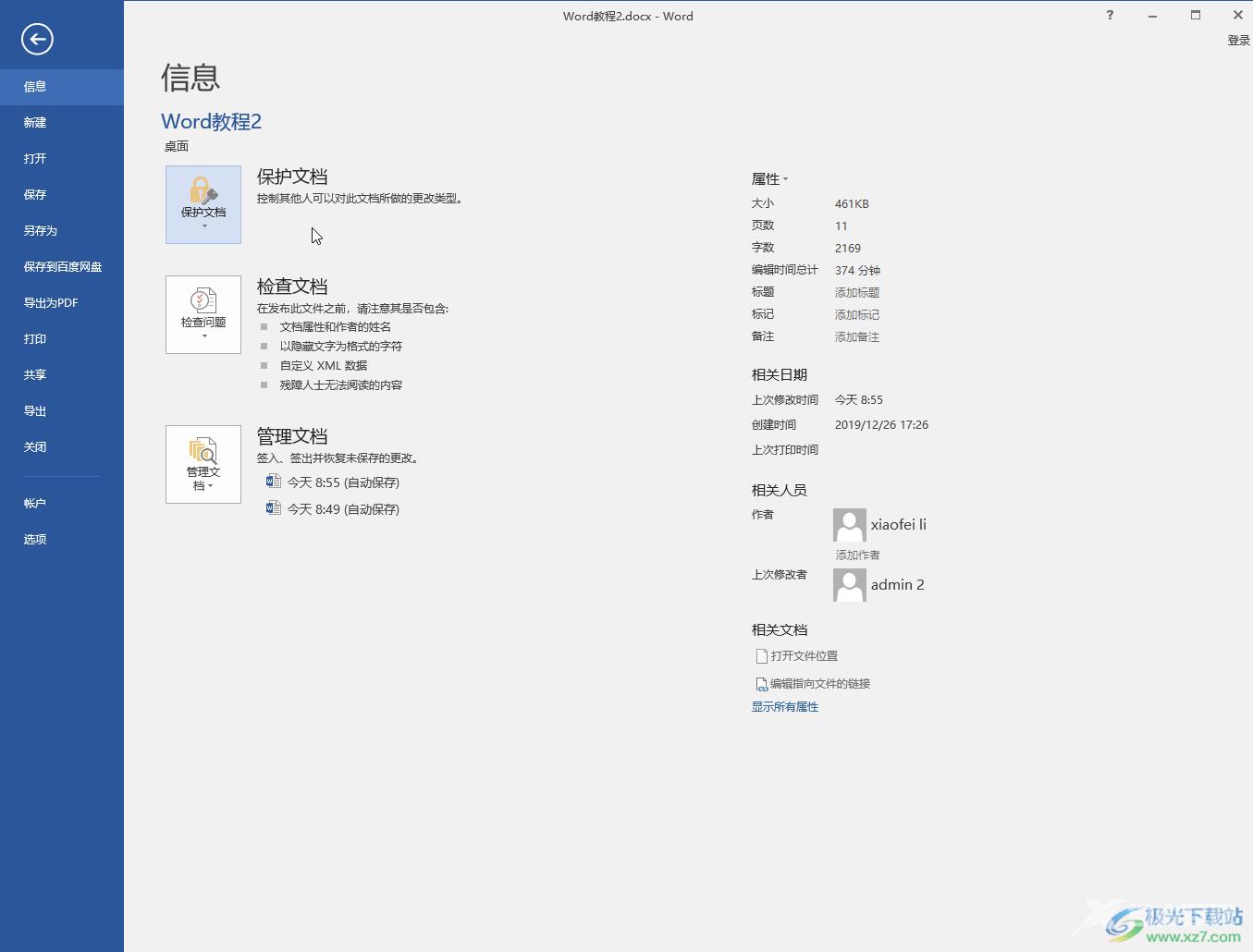Open 帐户 in the sidebar
The width and height of the screenshot is (1253, 952).
62,504
